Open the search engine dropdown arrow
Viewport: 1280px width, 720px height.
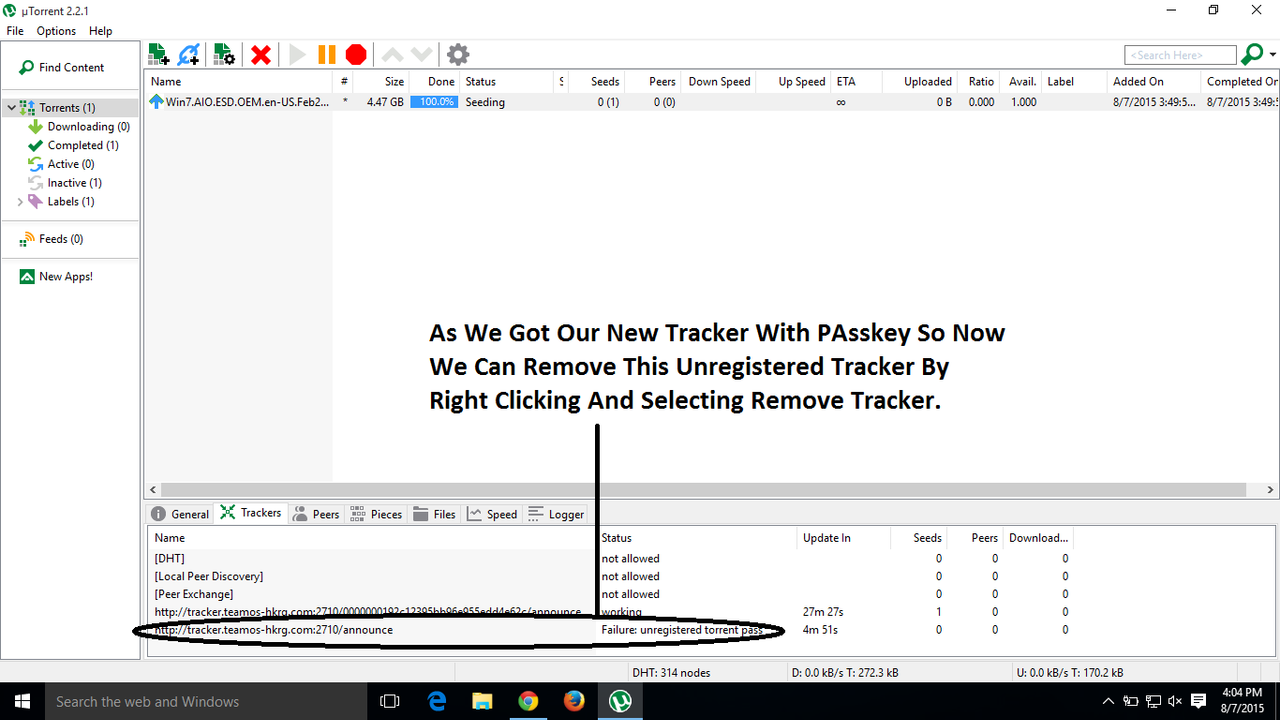pos(1271,56)
